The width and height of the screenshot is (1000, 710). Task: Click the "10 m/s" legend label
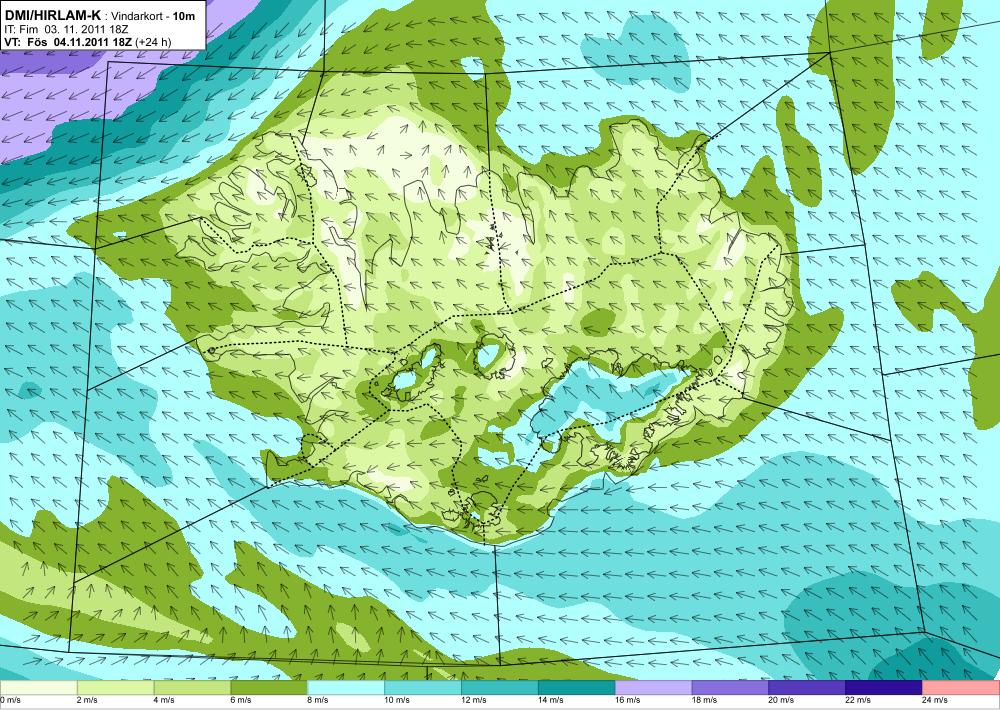coord(397,700)
